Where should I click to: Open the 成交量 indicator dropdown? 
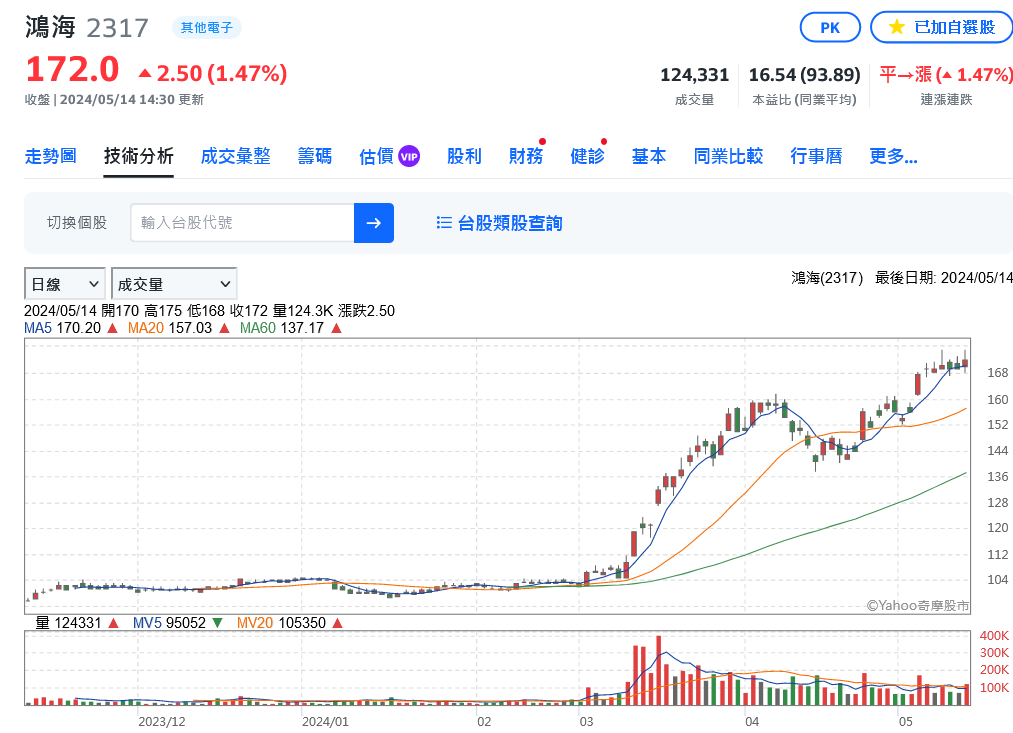[174, 284]
